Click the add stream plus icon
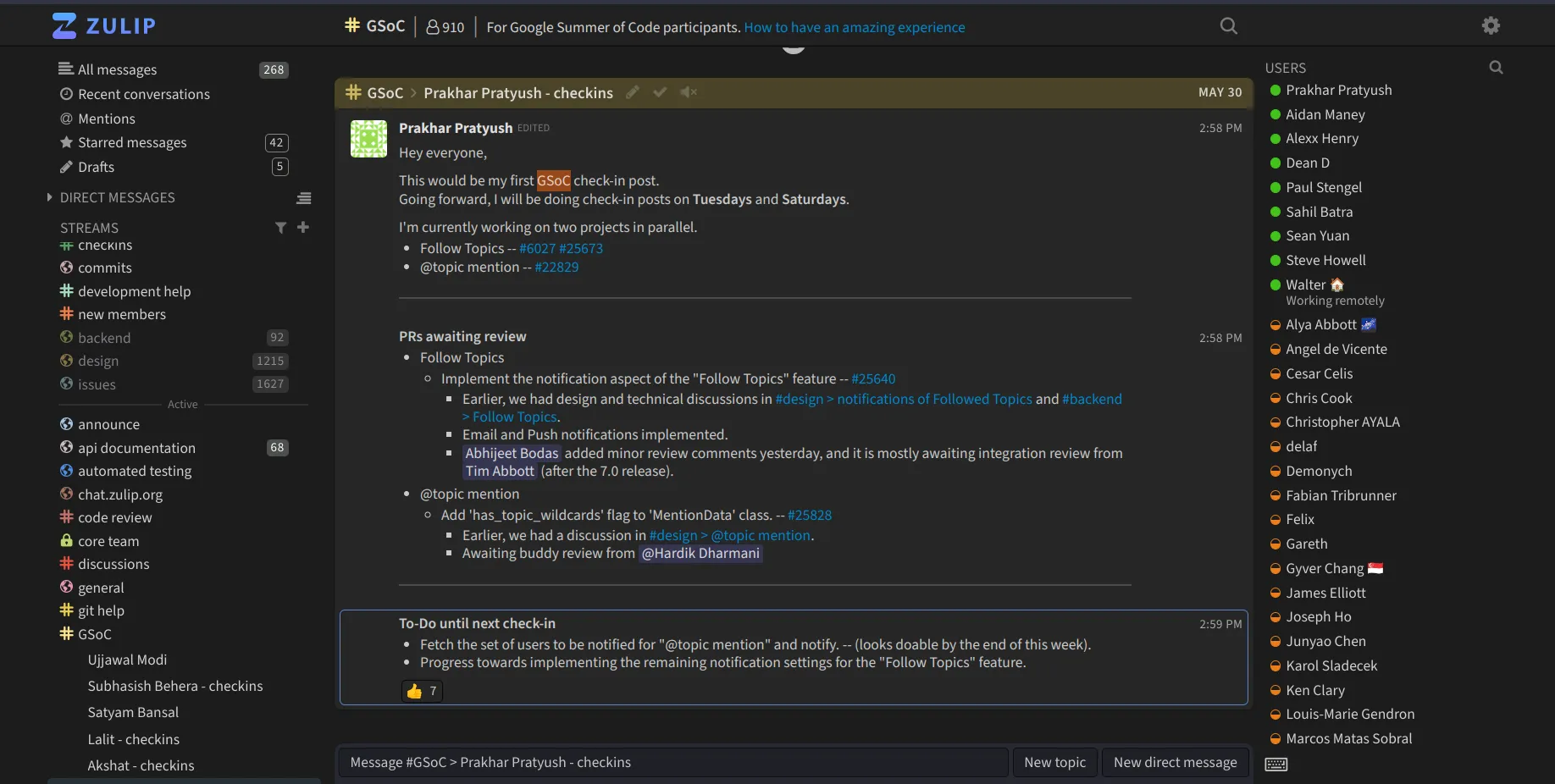The image size is (1555, 784). tap(303, 228)
